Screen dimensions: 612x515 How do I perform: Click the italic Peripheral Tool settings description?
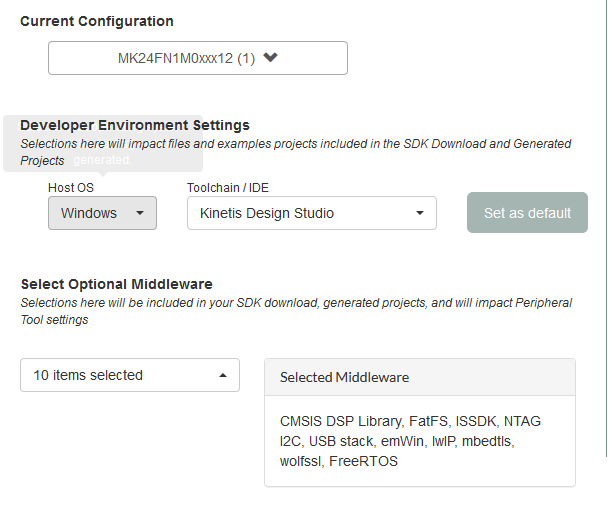tap(296, 311)
